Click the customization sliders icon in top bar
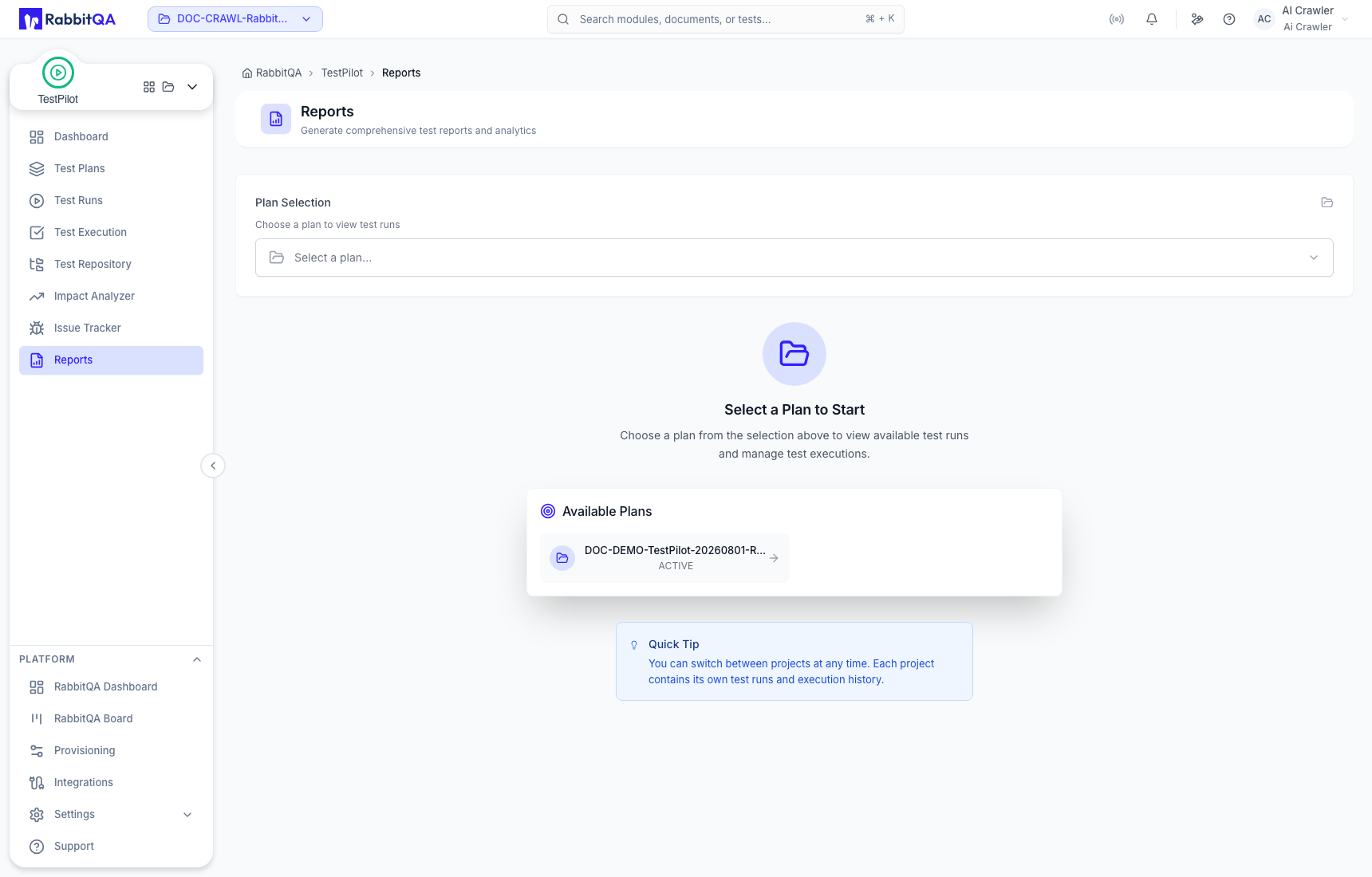Screen dimensions: 1372x877 [x=1197, y=19]
